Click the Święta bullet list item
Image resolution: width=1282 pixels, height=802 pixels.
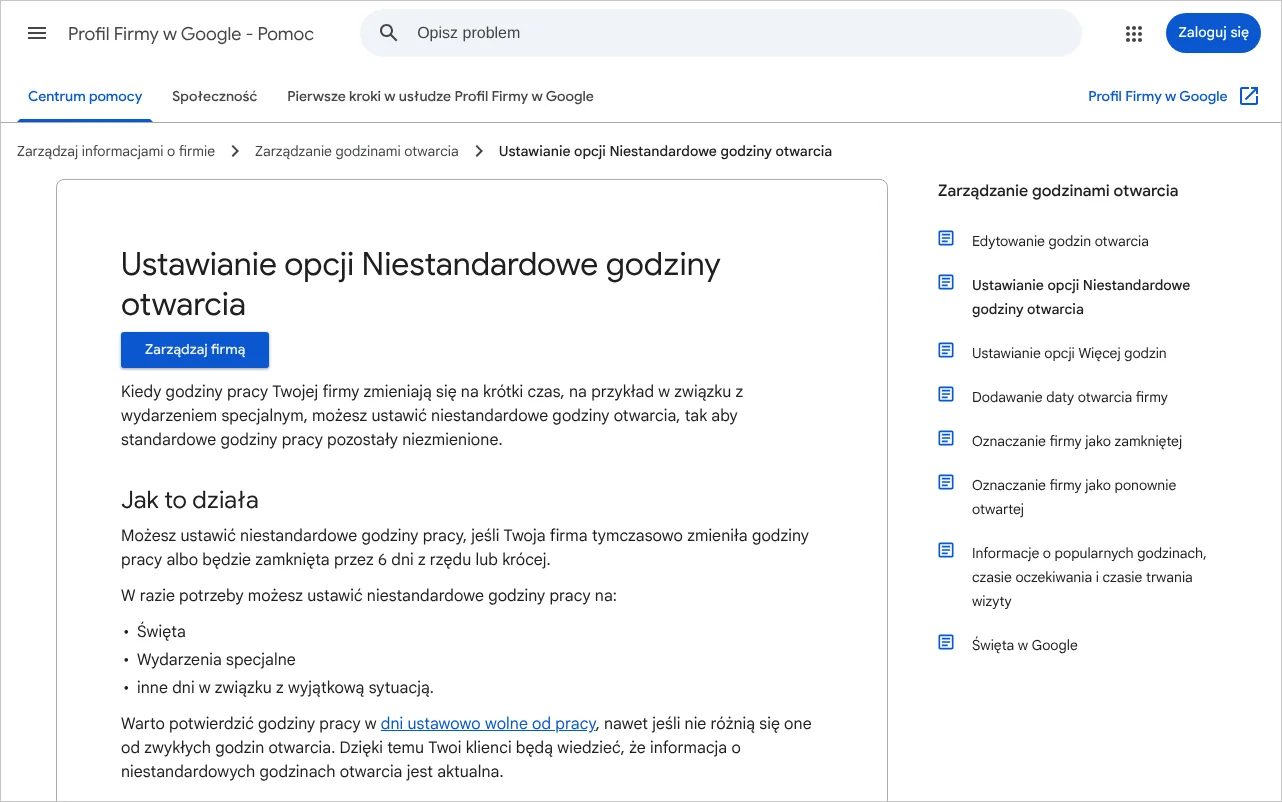pyautogui.click(x=161, y=632)
